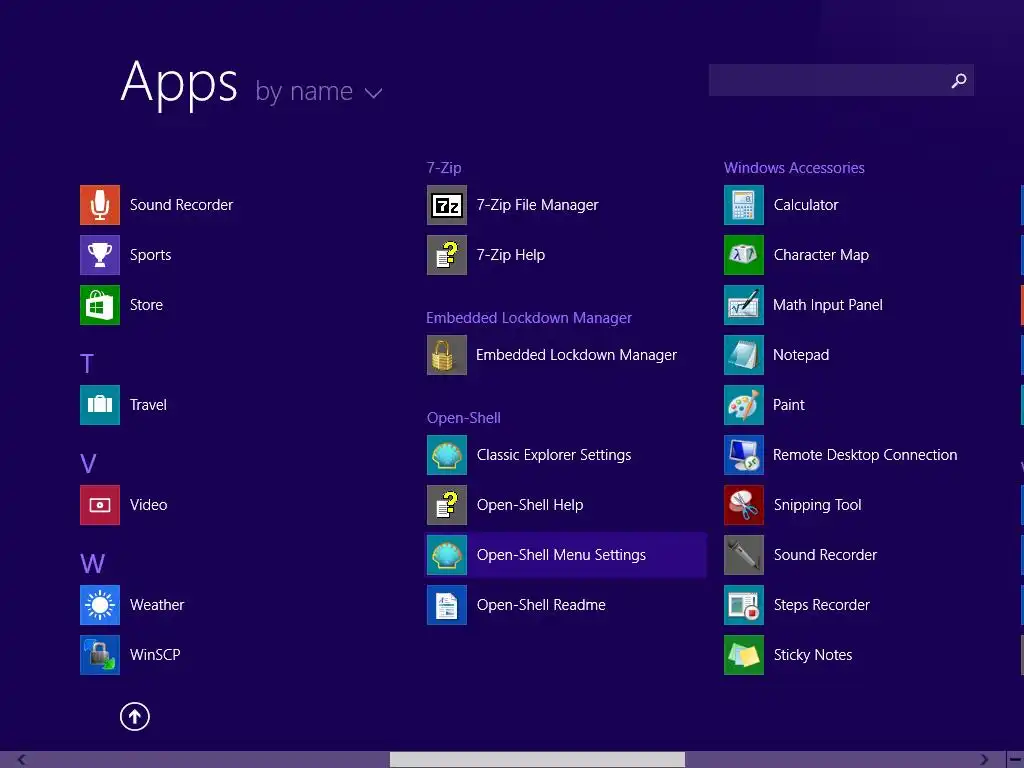Open the Travel suitcase icon
Viewport: 1024px width, 768px height.
(x=100, y=405)
